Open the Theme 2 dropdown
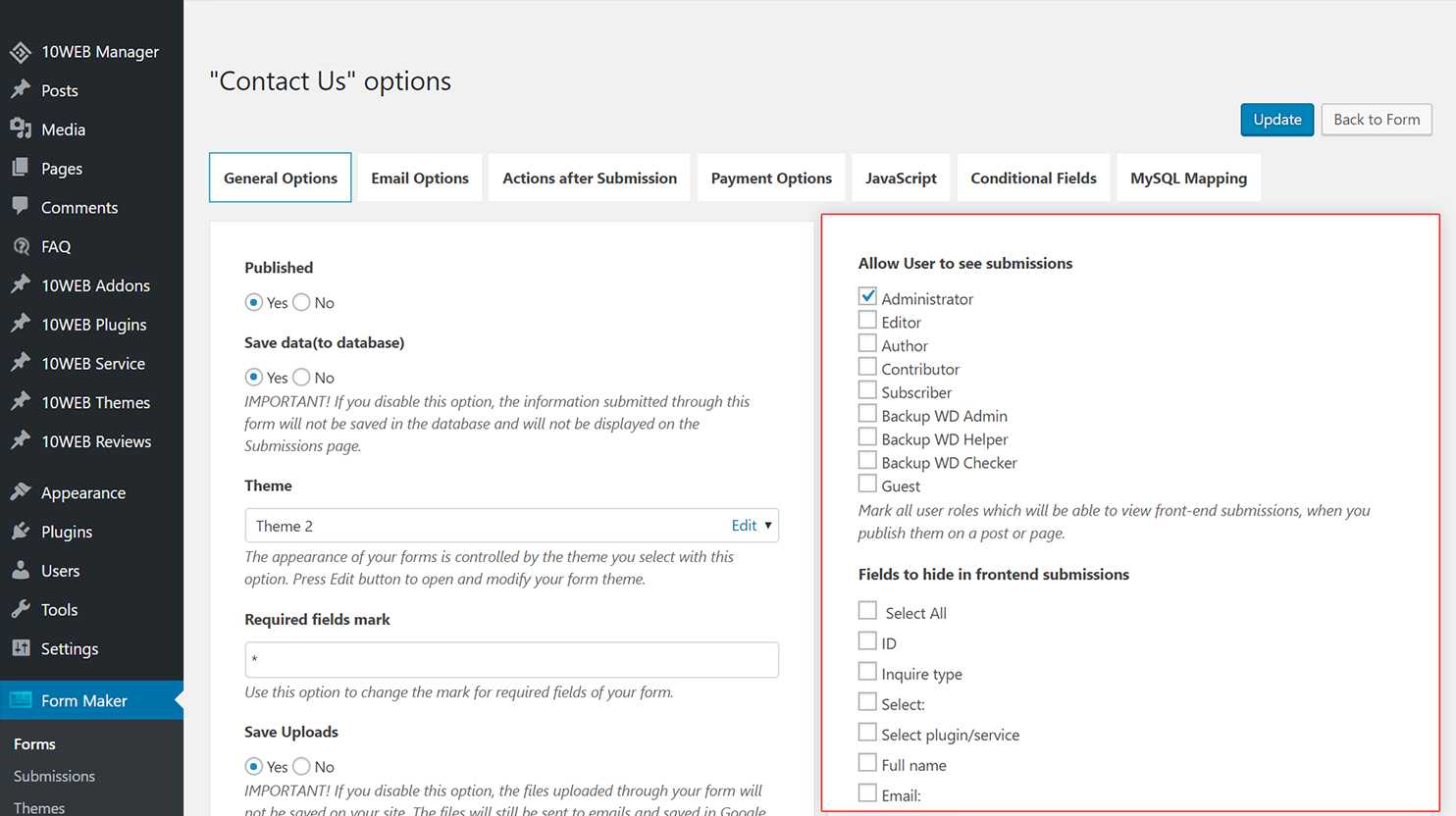This screenshot has width=1456, height=816. coord(511,526)
